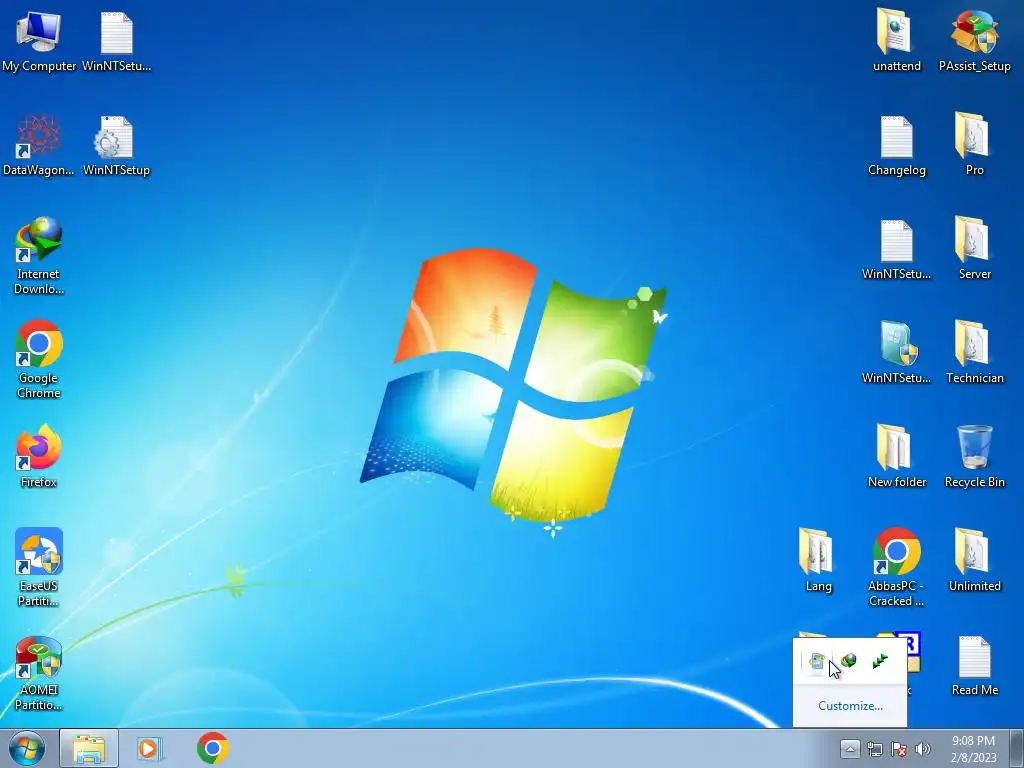Click the volume speaker tray icon
The image size is (1024, 768).
click(923, 749)
